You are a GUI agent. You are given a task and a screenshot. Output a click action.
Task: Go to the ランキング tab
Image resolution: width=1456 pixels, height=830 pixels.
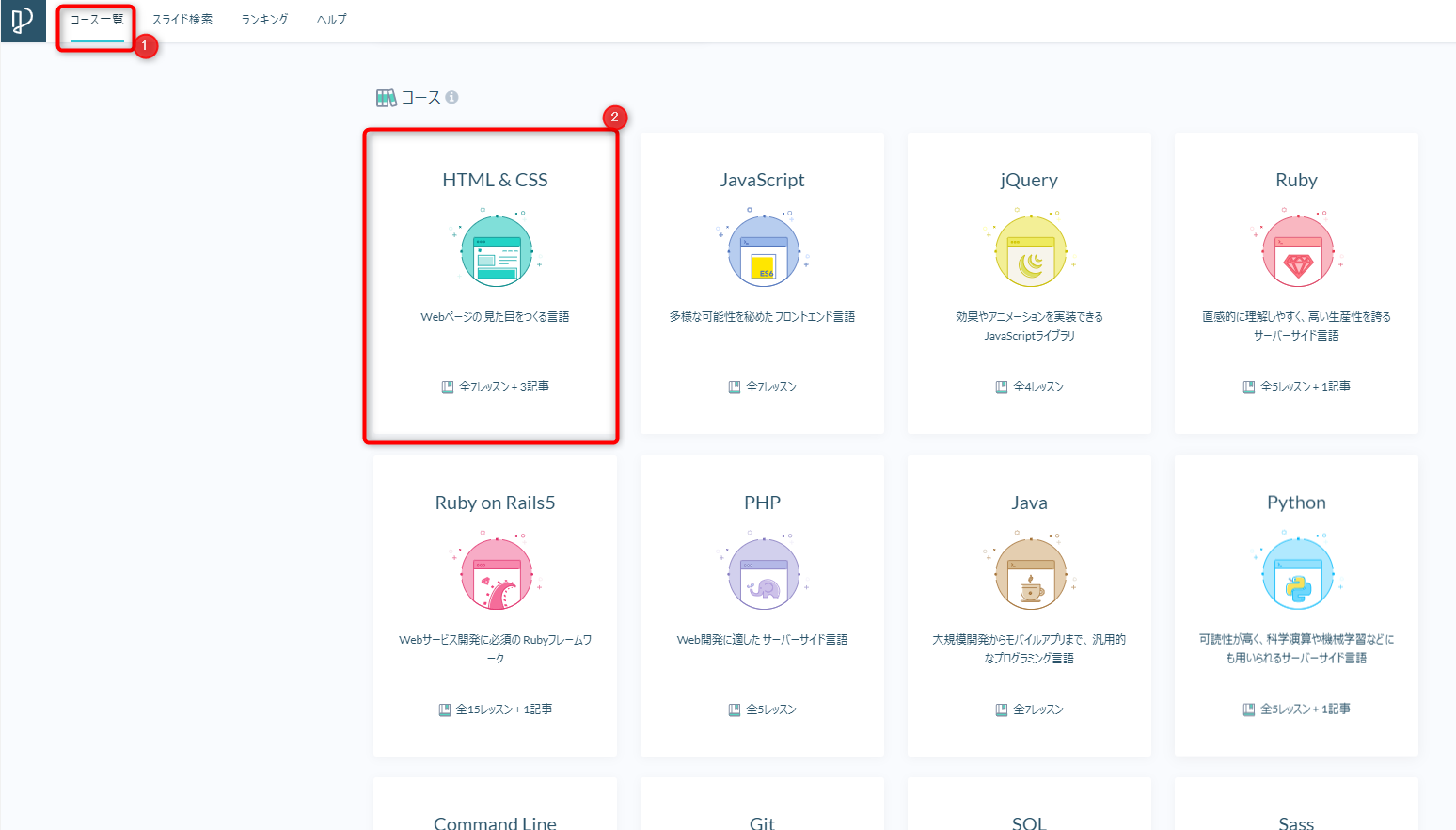click(264, 20)
